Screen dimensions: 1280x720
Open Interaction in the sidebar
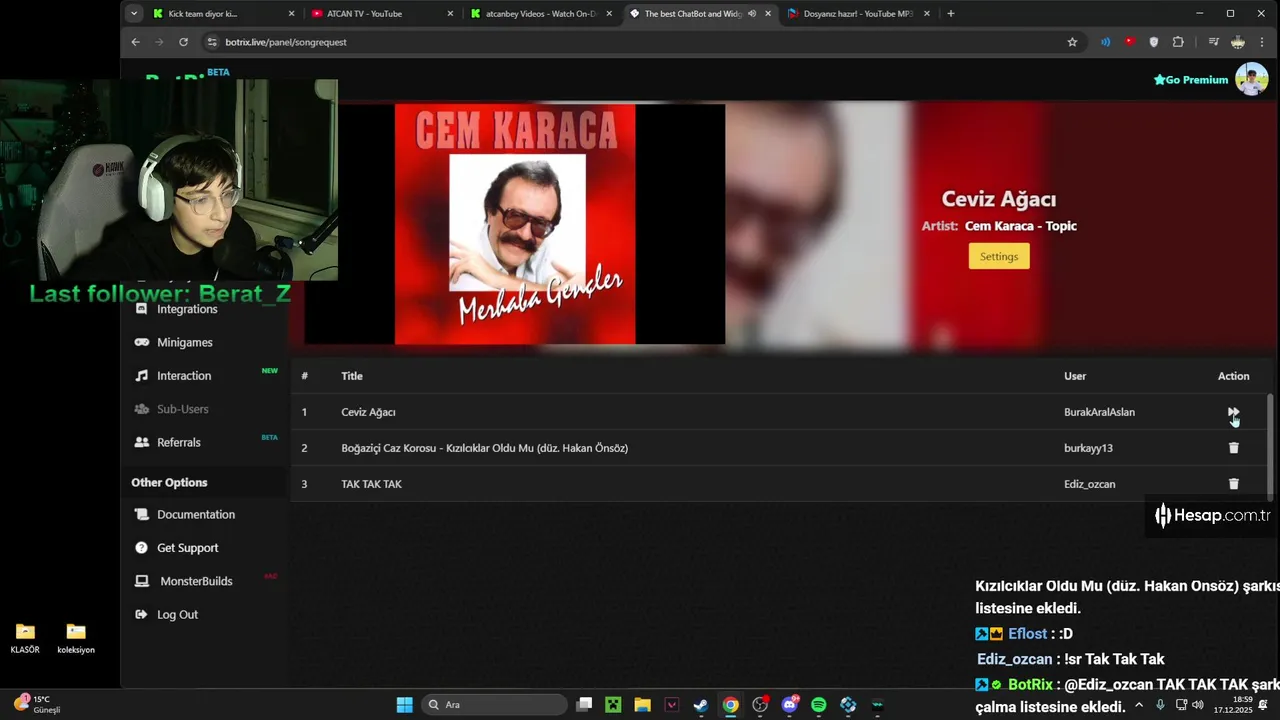[184, 376]
